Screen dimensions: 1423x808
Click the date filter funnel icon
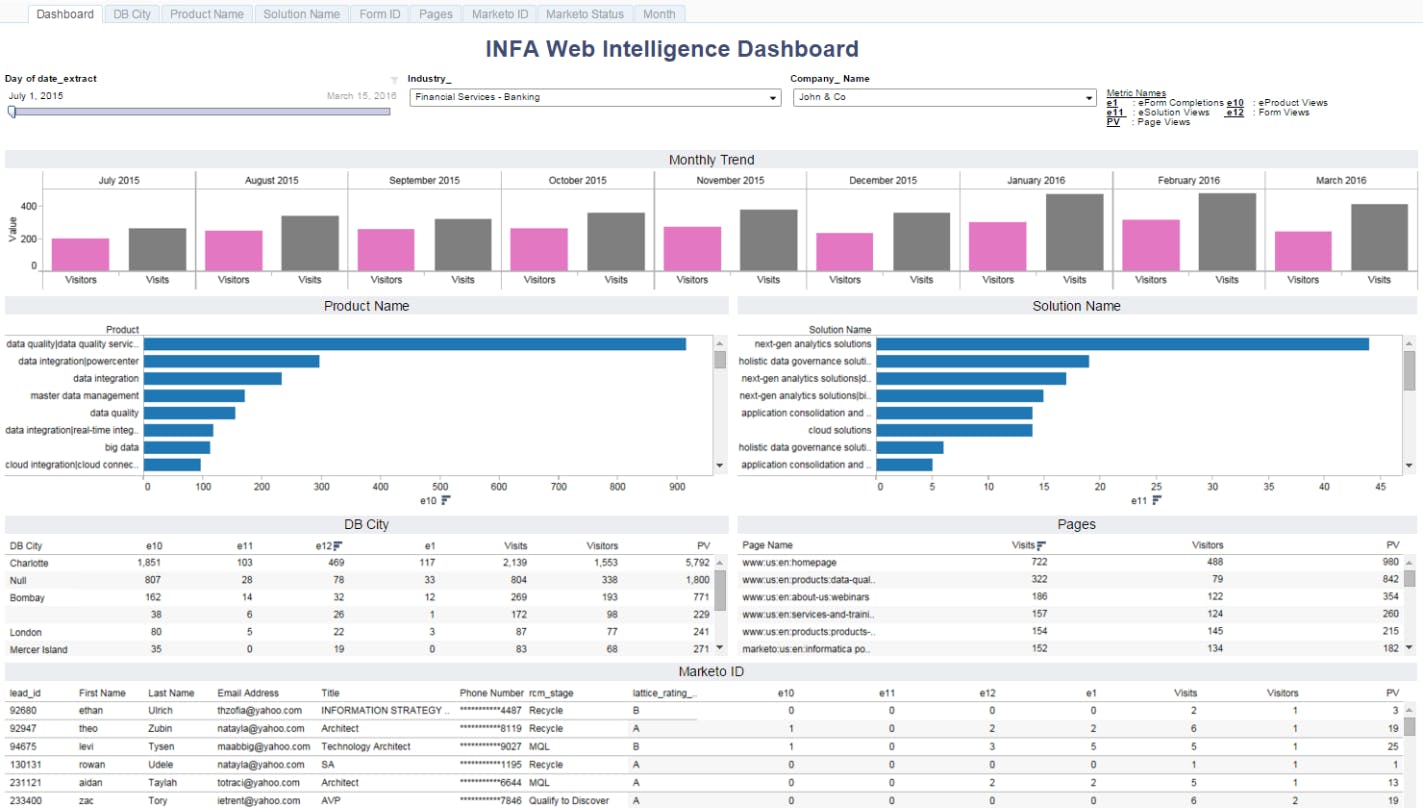point(394,79)
